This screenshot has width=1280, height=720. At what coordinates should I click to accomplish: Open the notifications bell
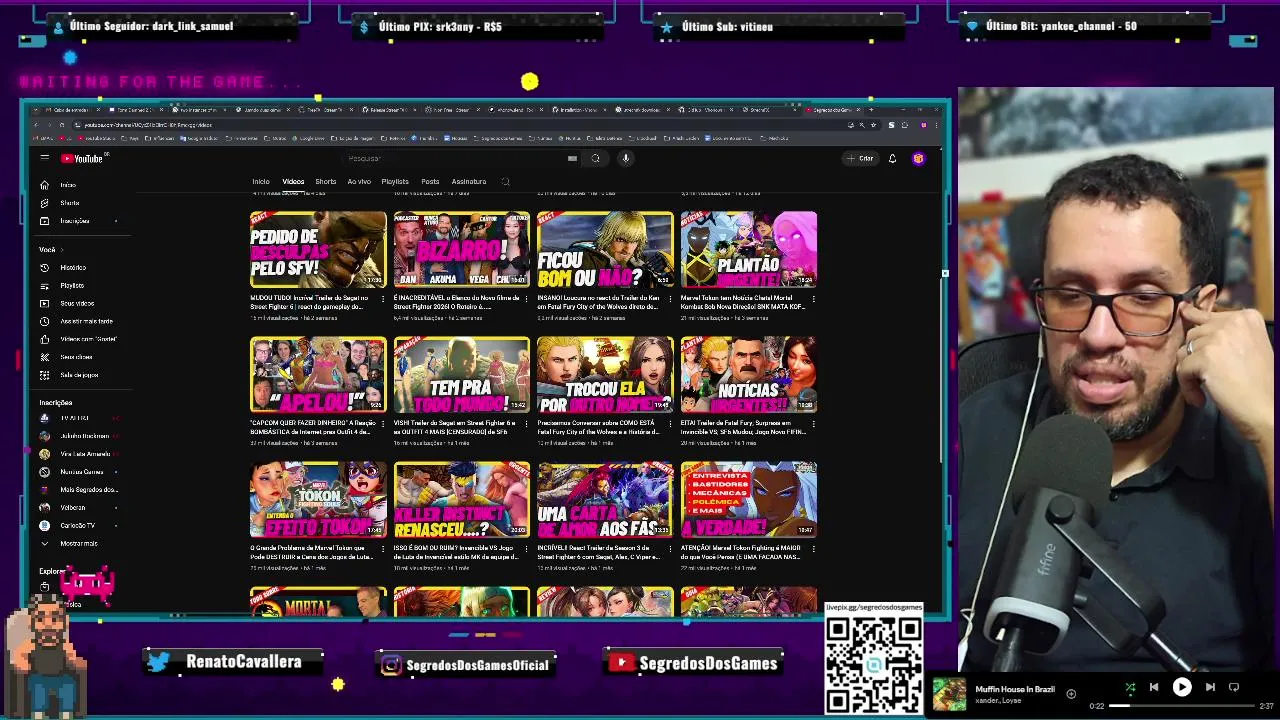tap(892, 158)
